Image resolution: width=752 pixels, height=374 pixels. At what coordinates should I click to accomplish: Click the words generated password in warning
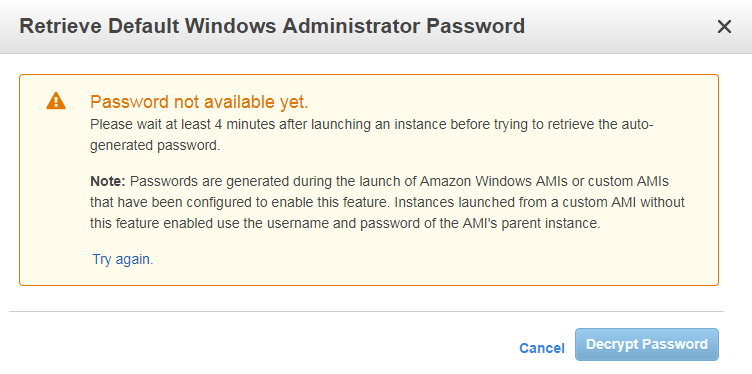pyautogui.click(x=155, y=146)
